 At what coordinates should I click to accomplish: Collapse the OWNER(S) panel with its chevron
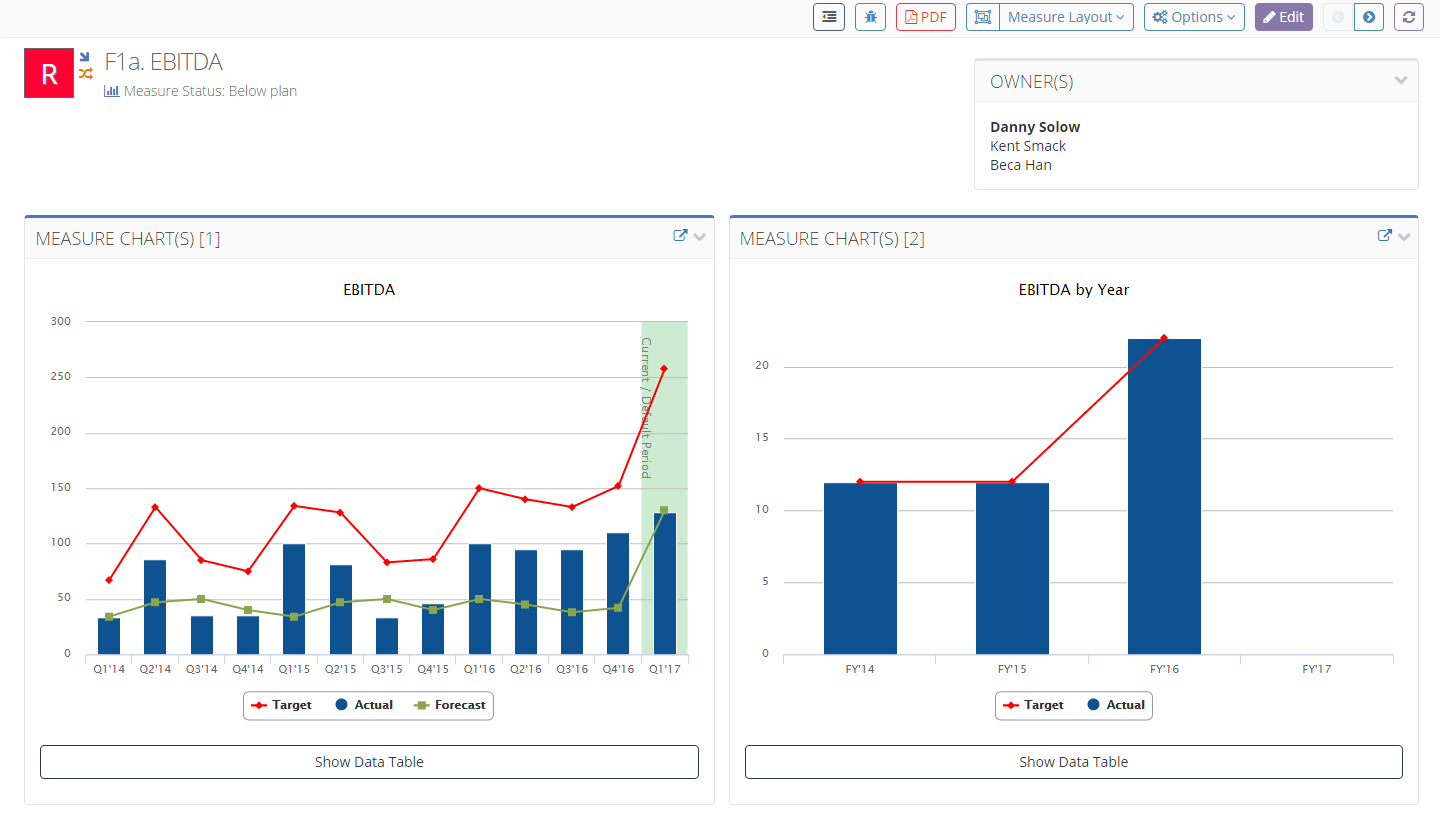click(x=1400, y=80)
